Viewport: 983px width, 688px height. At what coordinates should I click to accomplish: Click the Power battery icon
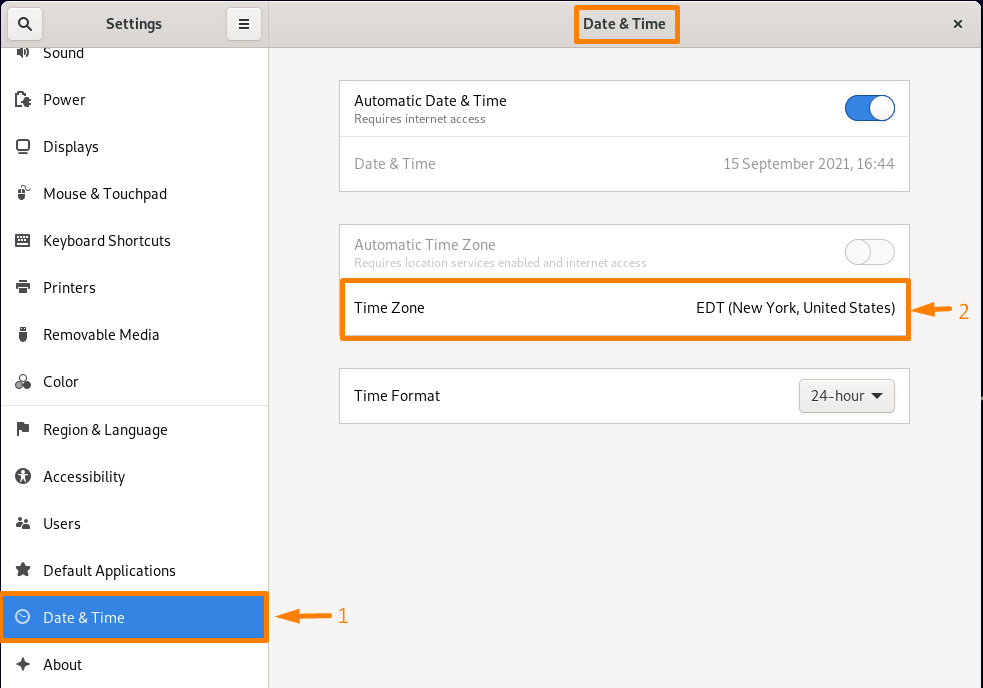(x=22, y=99)
